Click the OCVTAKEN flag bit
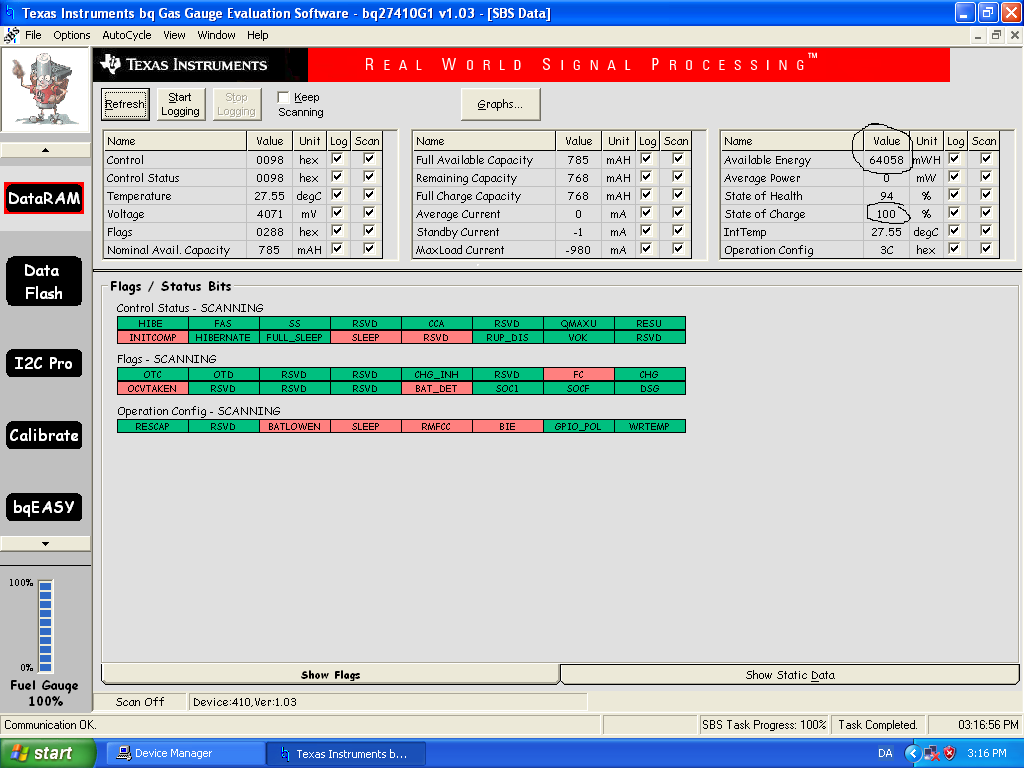 (153, 389)
